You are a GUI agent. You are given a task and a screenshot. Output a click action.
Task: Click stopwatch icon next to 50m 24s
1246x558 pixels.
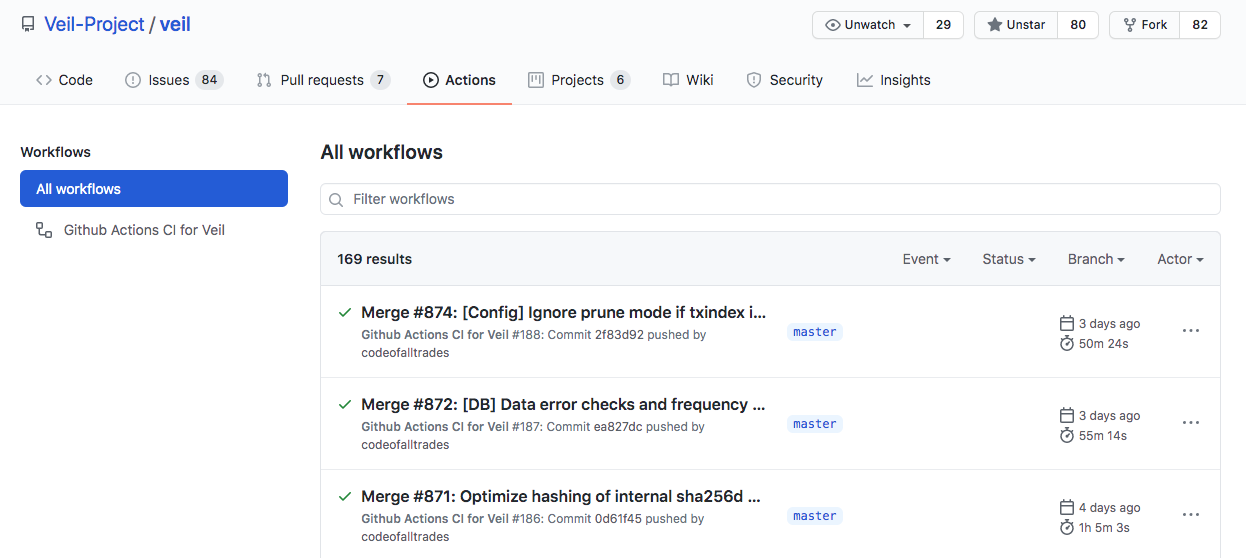1066,343
